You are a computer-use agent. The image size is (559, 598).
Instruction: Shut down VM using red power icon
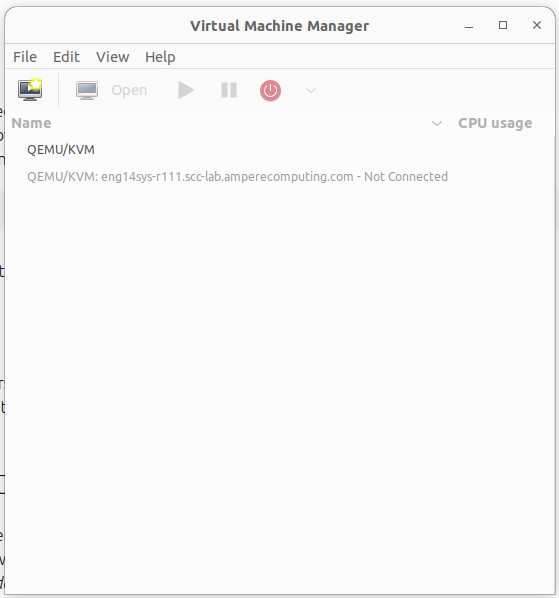click(x=270, y=90)
